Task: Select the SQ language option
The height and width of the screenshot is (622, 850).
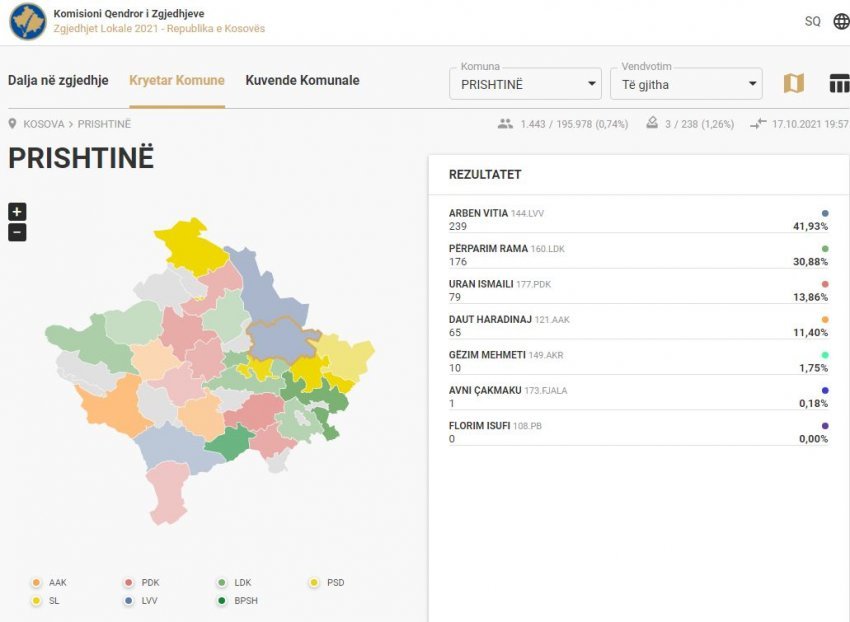Action: coord(812,21)
